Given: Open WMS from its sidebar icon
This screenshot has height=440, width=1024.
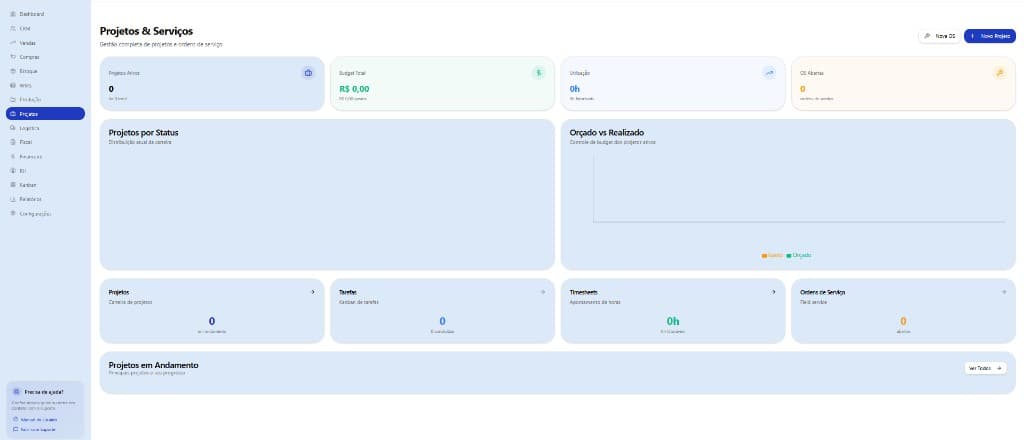Looking at the screenshot, I should click(13, 85).
